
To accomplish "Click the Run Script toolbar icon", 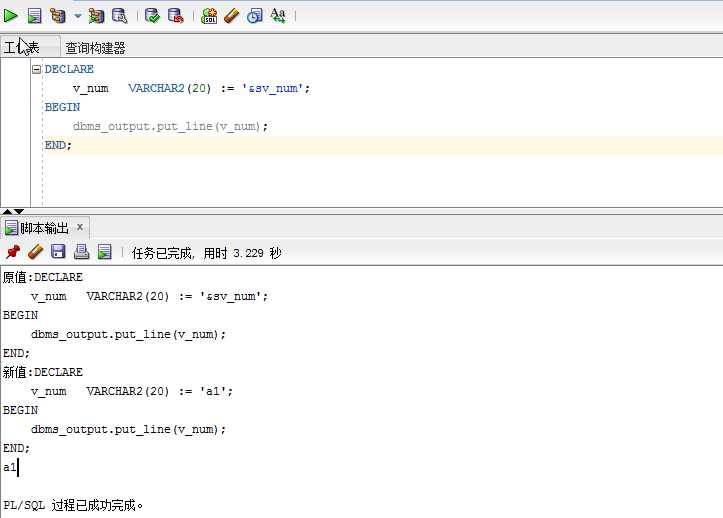I will pyautogui.click(x=34, y=16).
